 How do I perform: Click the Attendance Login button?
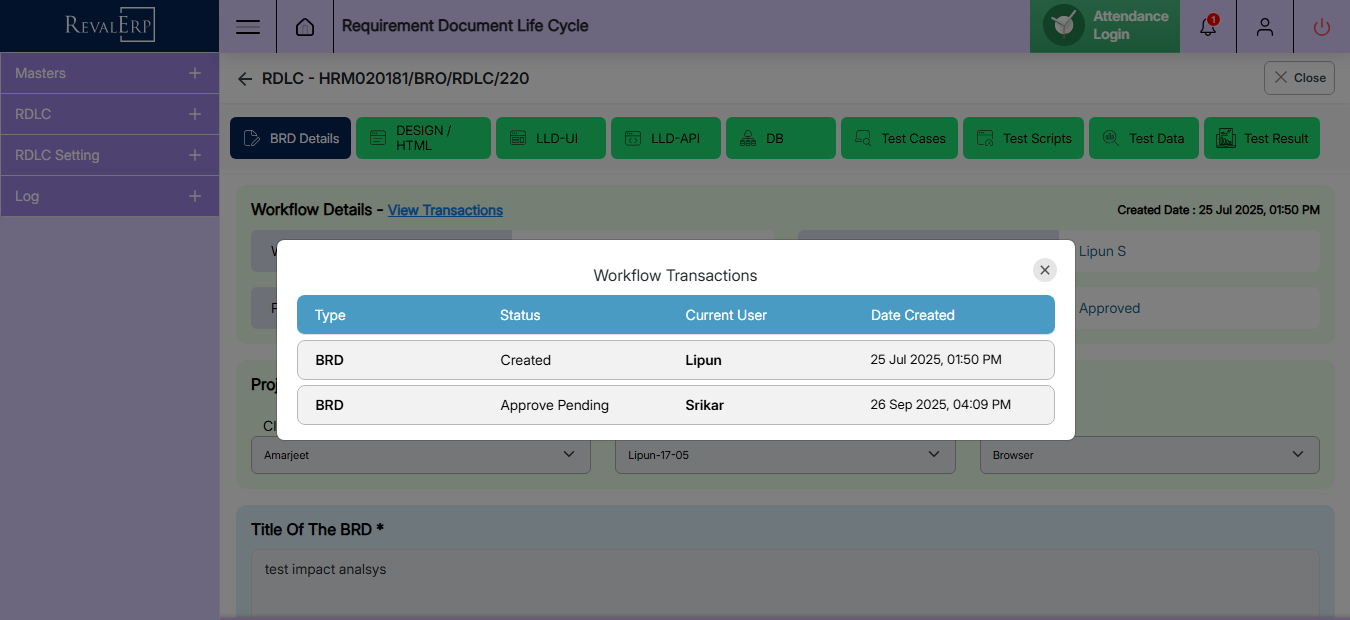click(x=1105, y=26)
